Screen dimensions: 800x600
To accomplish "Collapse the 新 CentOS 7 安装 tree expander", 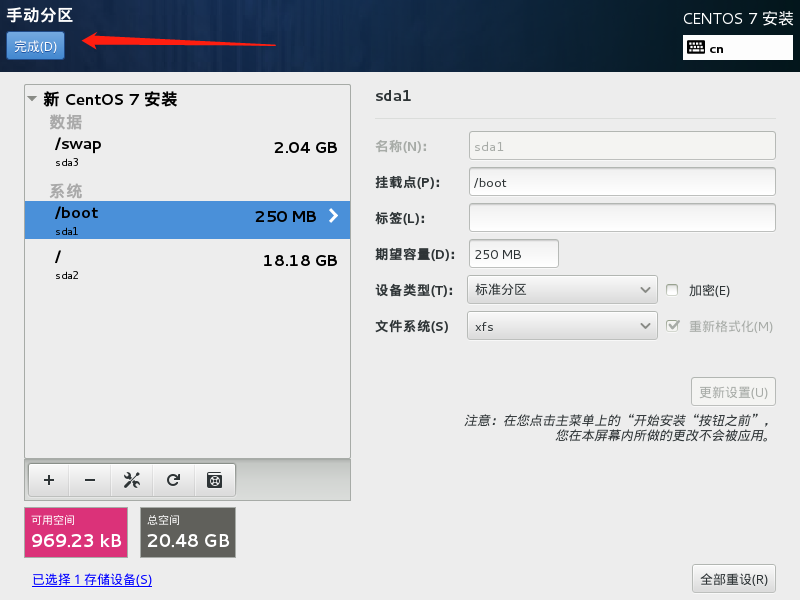I will (32, 98).
